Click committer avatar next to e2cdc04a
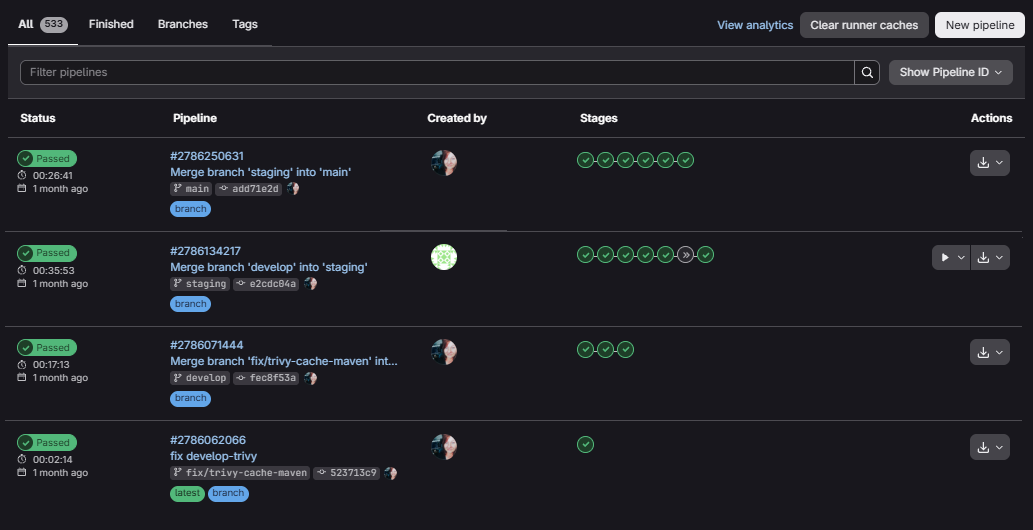Image resolution: width=1033 pixels, height=530 pixels. pos(310,283)
